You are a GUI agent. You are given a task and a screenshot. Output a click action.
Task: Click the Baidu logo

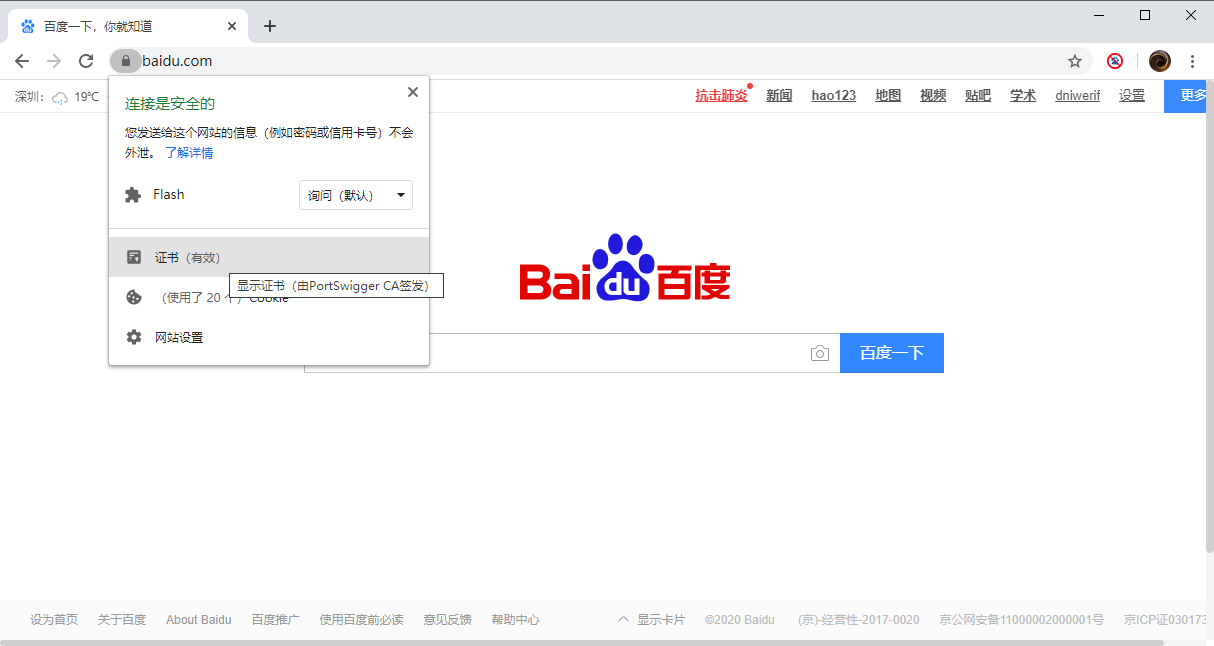[625, 268]
